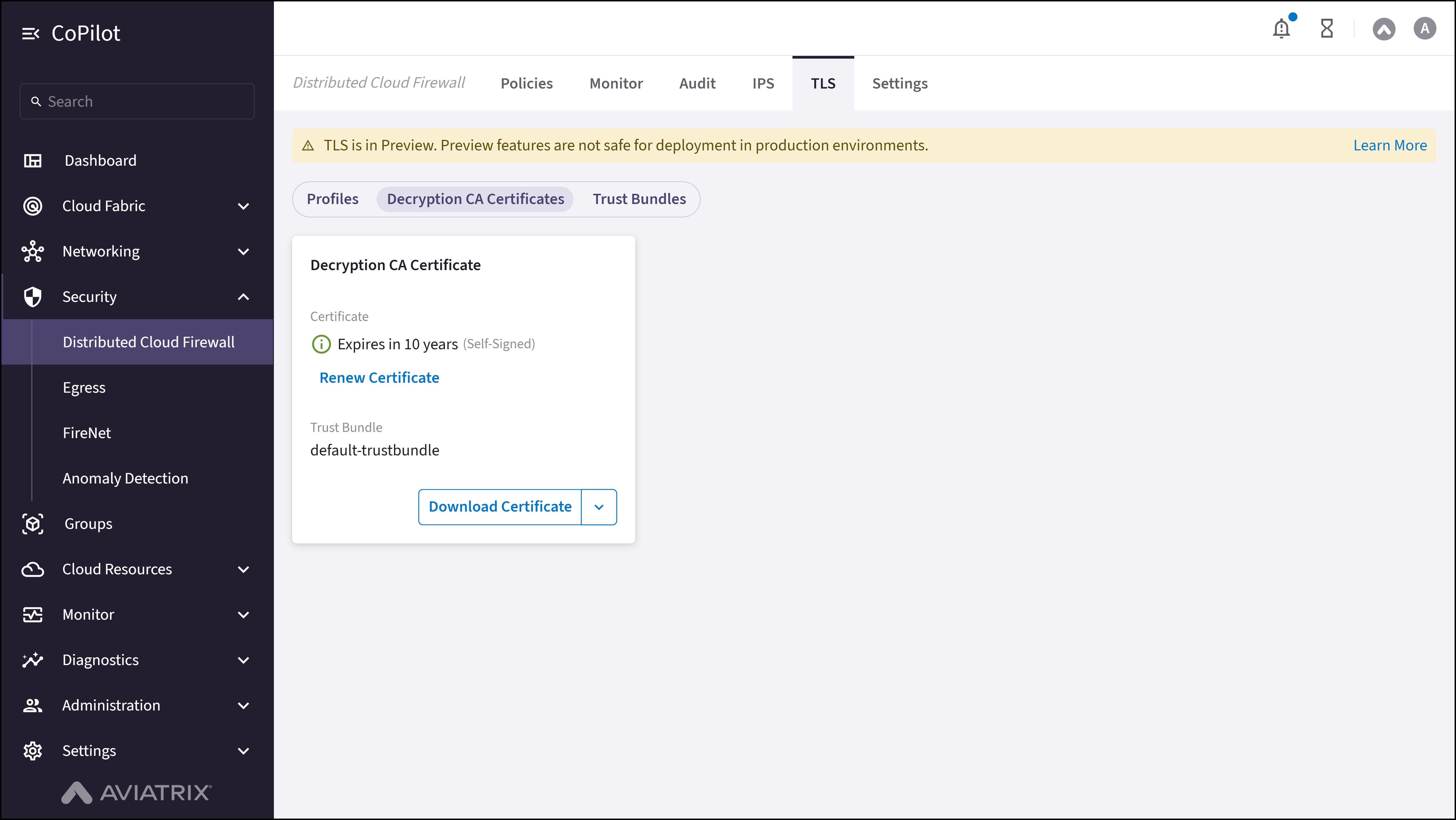Focus the sidebar Search field
1456x820 pixels.
coord(137,101)
